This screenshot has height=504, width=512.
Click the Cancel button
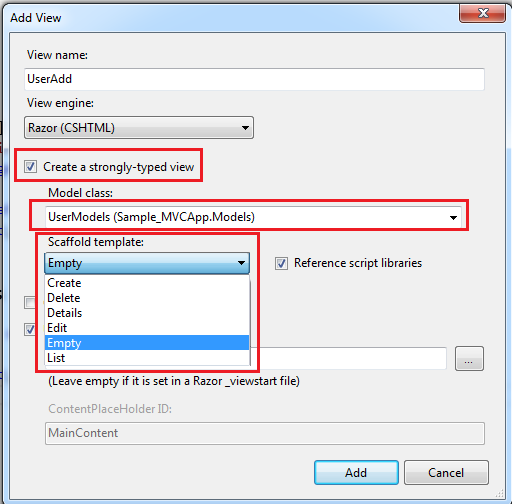(x=446, y=472)
